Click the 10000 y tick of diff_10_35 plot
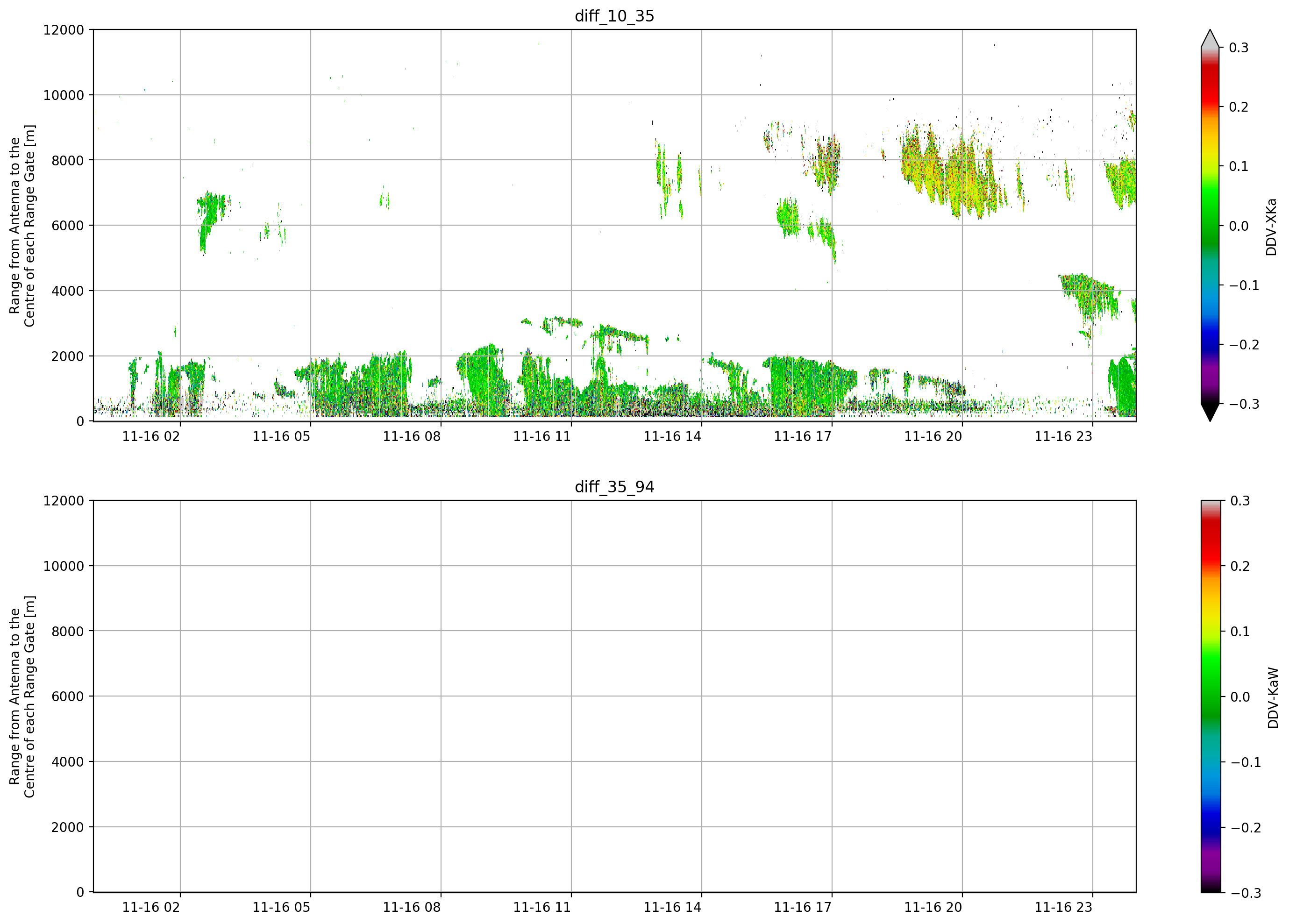 click(64, 95)
